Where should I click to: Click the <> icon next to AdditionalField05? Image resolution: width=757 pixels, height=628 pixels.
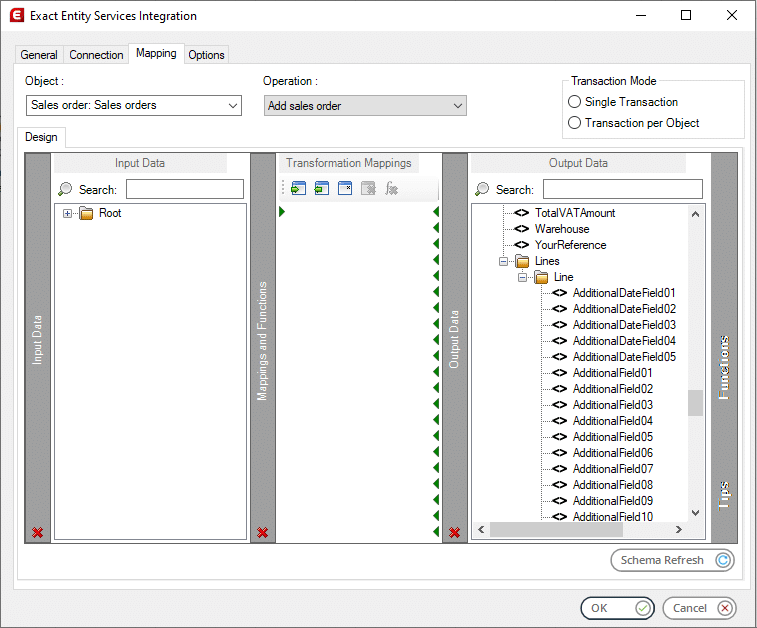point(560,437)
